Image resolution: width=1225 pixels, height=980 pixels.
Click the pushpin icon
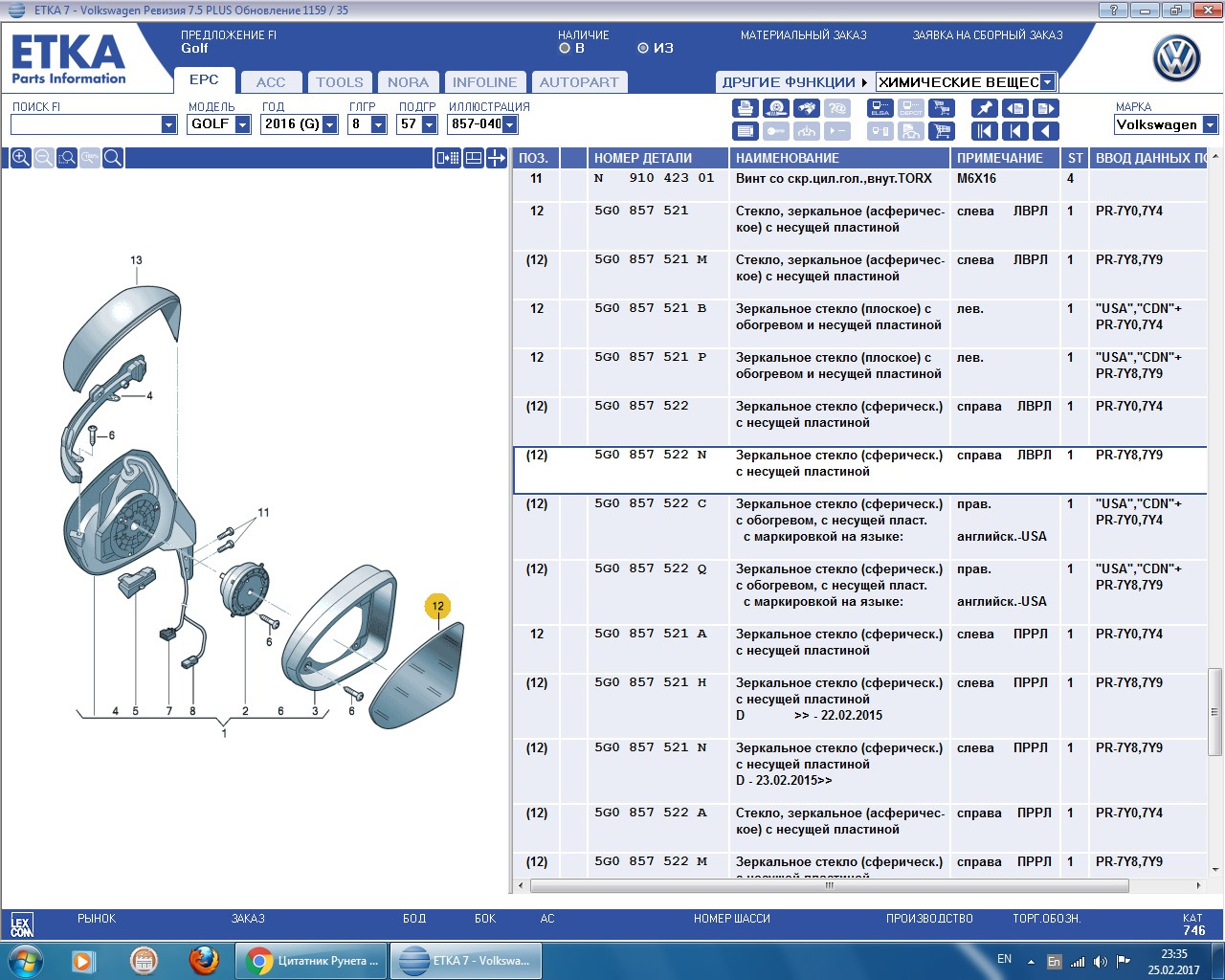(x=985, y=108)
